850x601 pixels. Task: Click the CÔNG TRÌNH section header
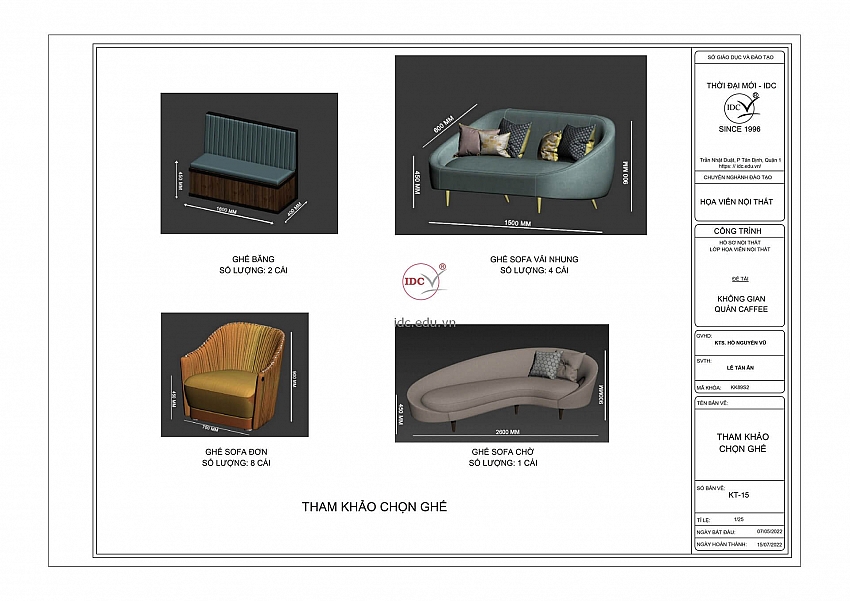pos(740,229)
